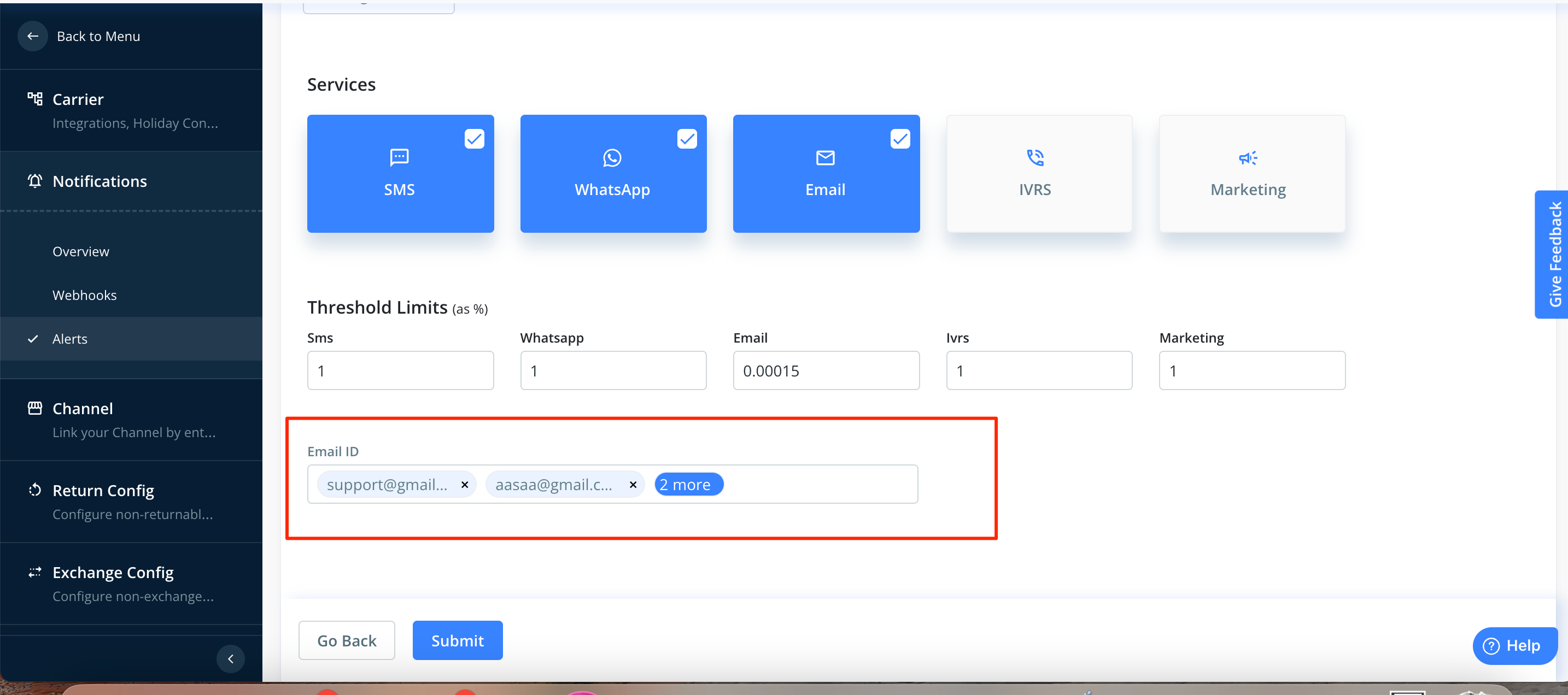Viewport: 1568px width, 695px height.
Task: Open the Webhooks menu item
Action: pyautogui.click(x=84, y=295)
